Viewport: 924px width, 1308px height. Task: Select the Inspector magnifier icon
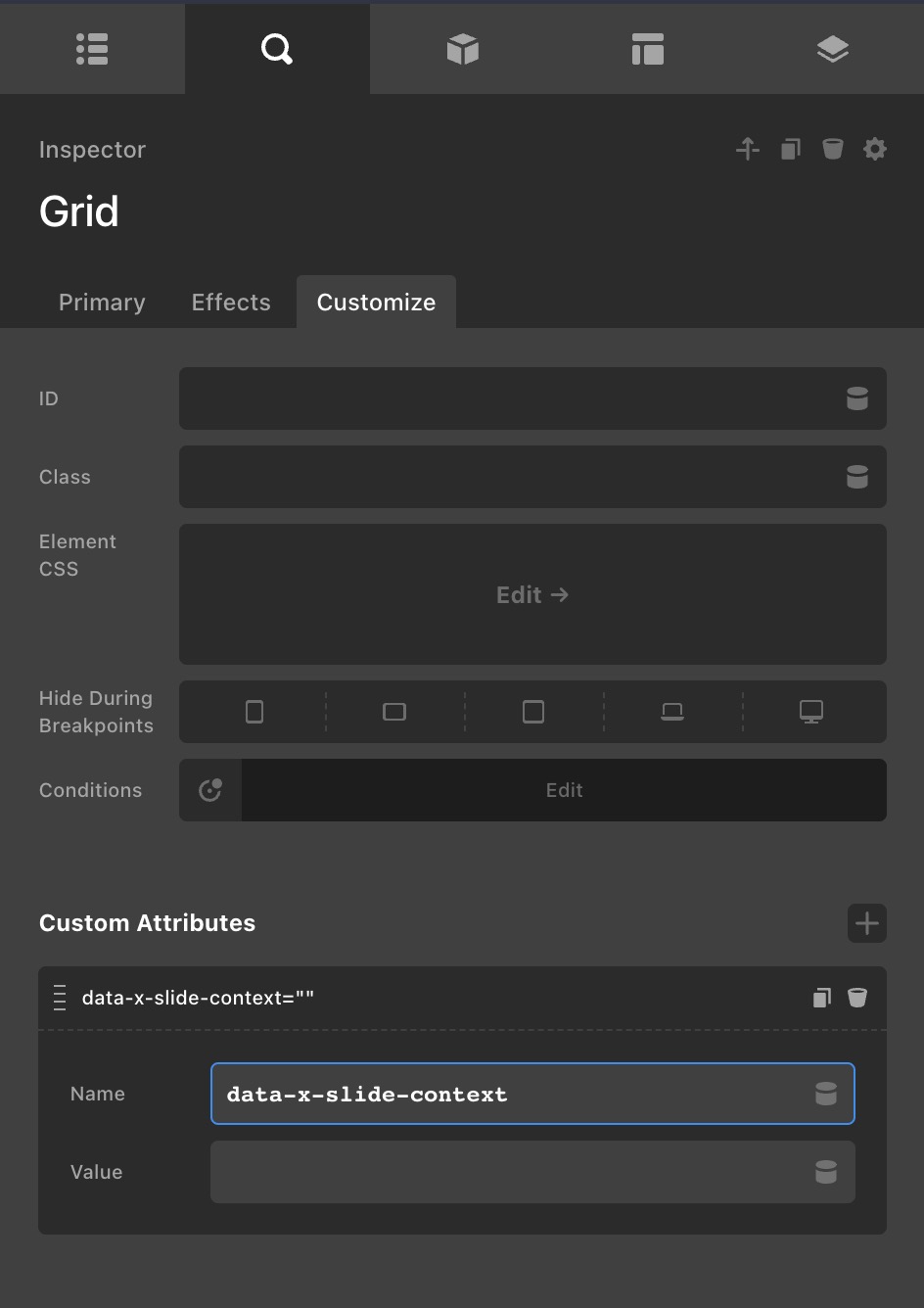tap(277, 49)
